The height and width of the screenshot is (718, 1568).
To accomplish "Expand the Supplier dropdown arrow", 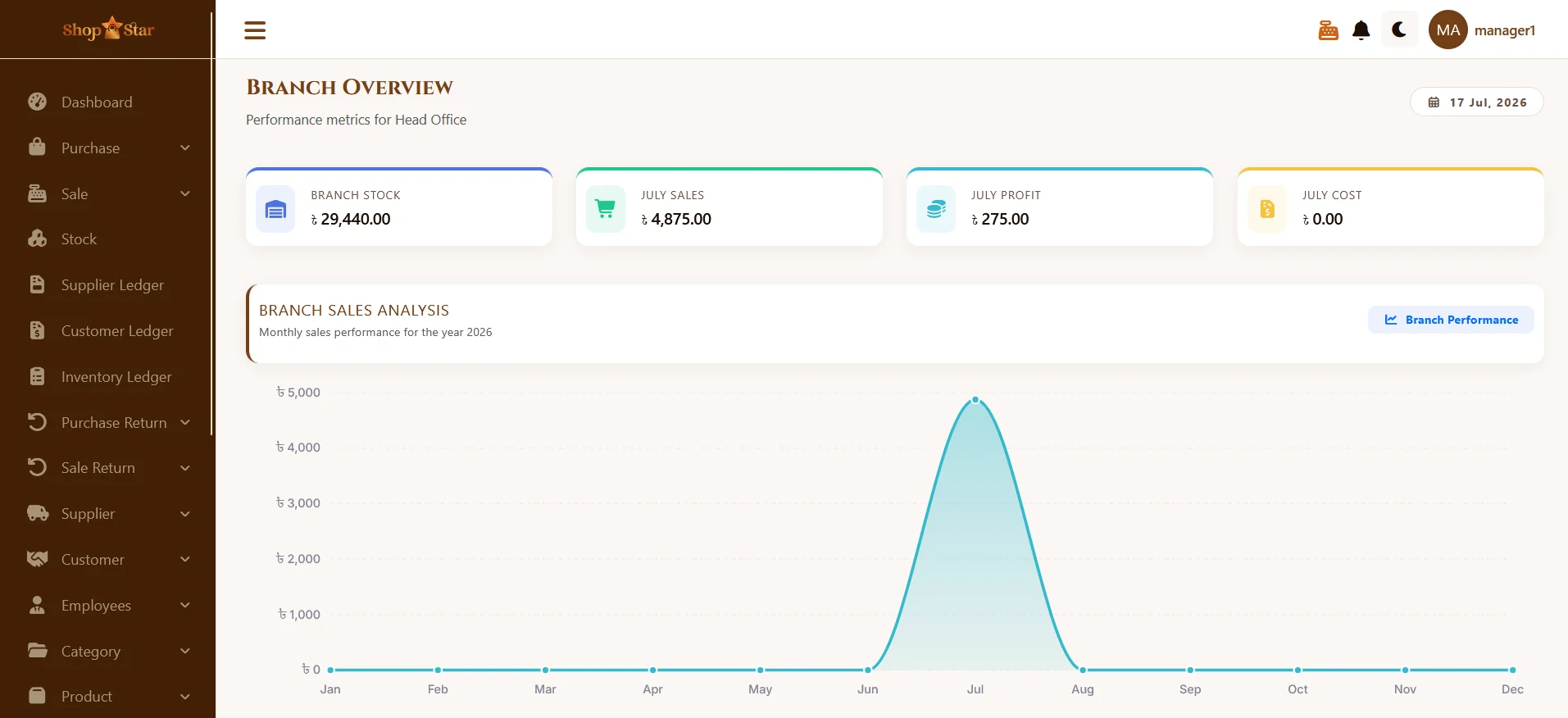I will click(185, 514).
